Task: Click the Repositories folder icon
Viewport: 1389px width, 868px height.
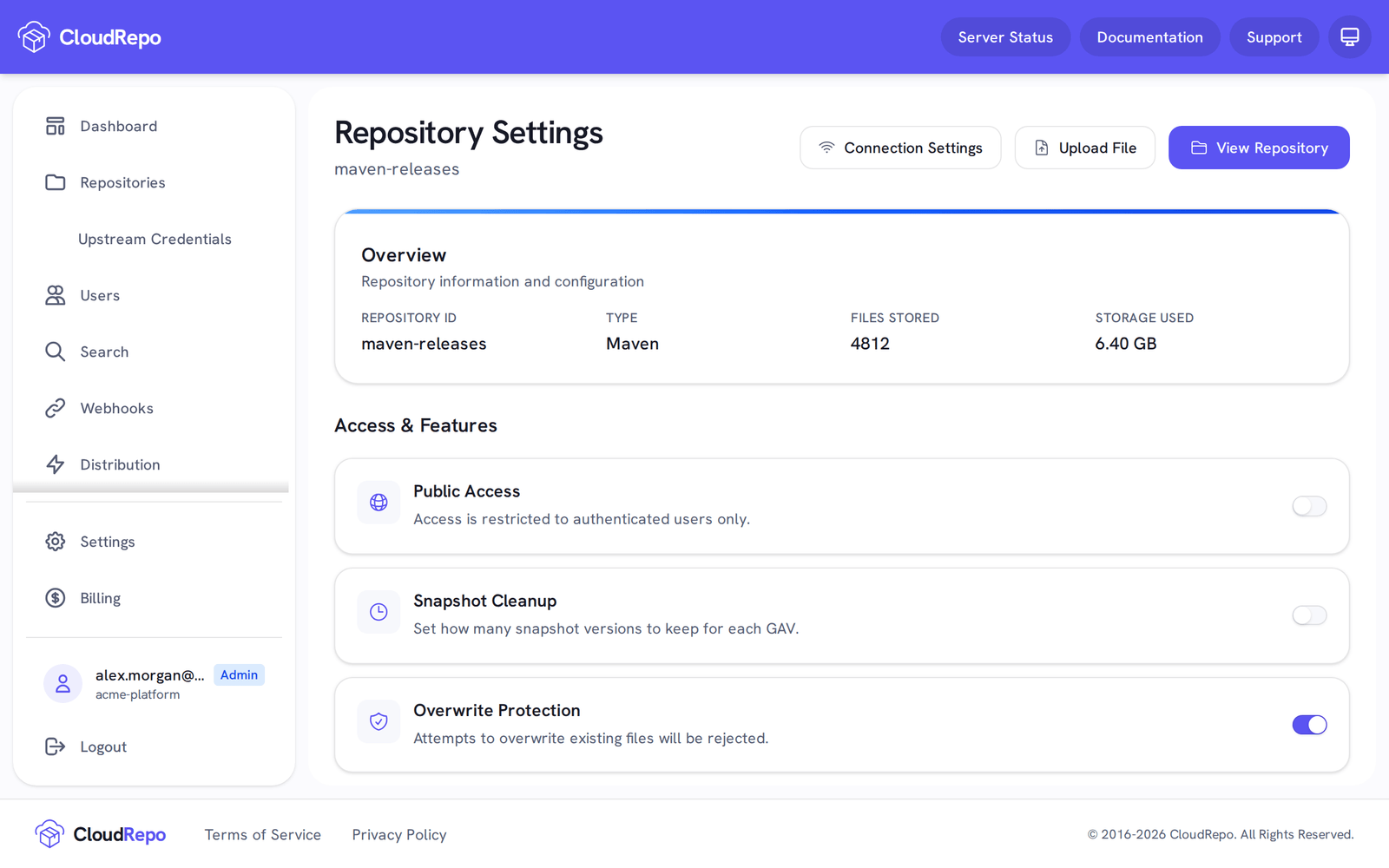Action: pos(56,183)
